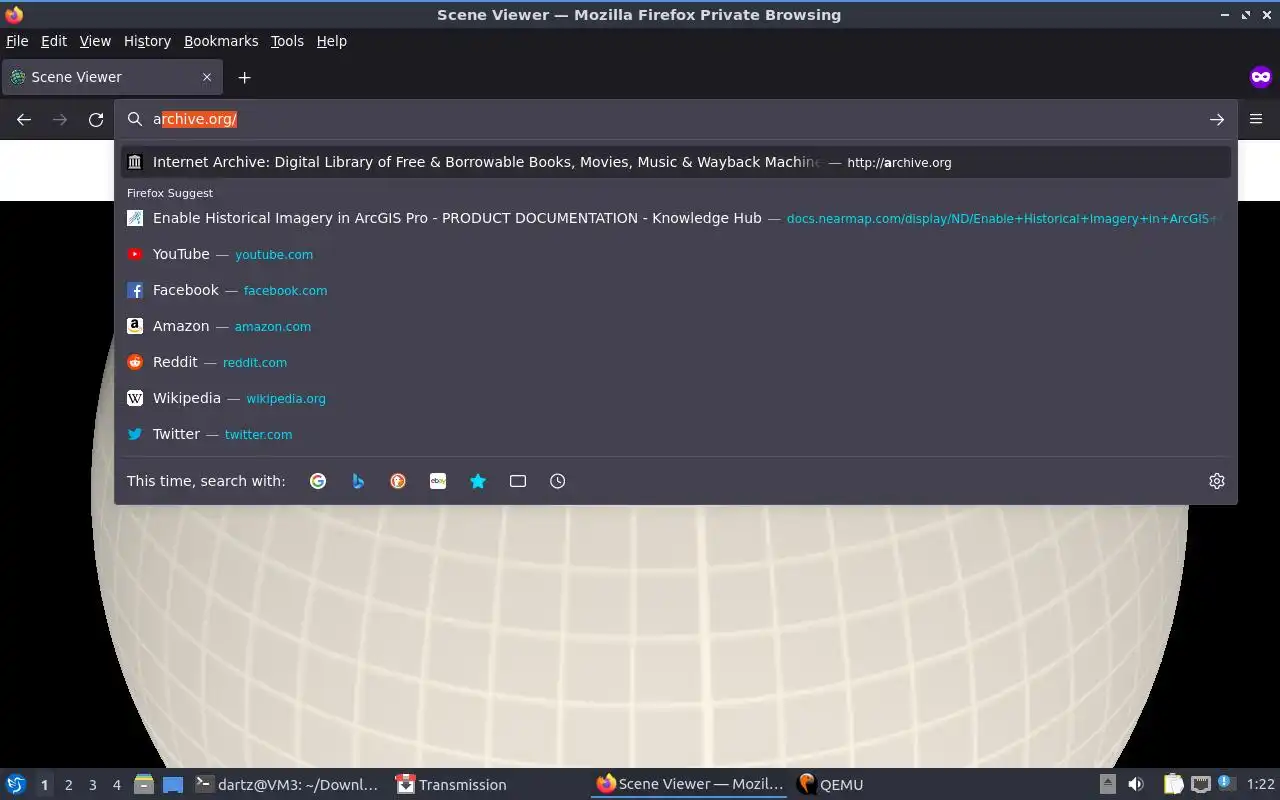Select the Internet Archive suggestion
Viewport: 1280px width, 800px height.
point(676,162)
